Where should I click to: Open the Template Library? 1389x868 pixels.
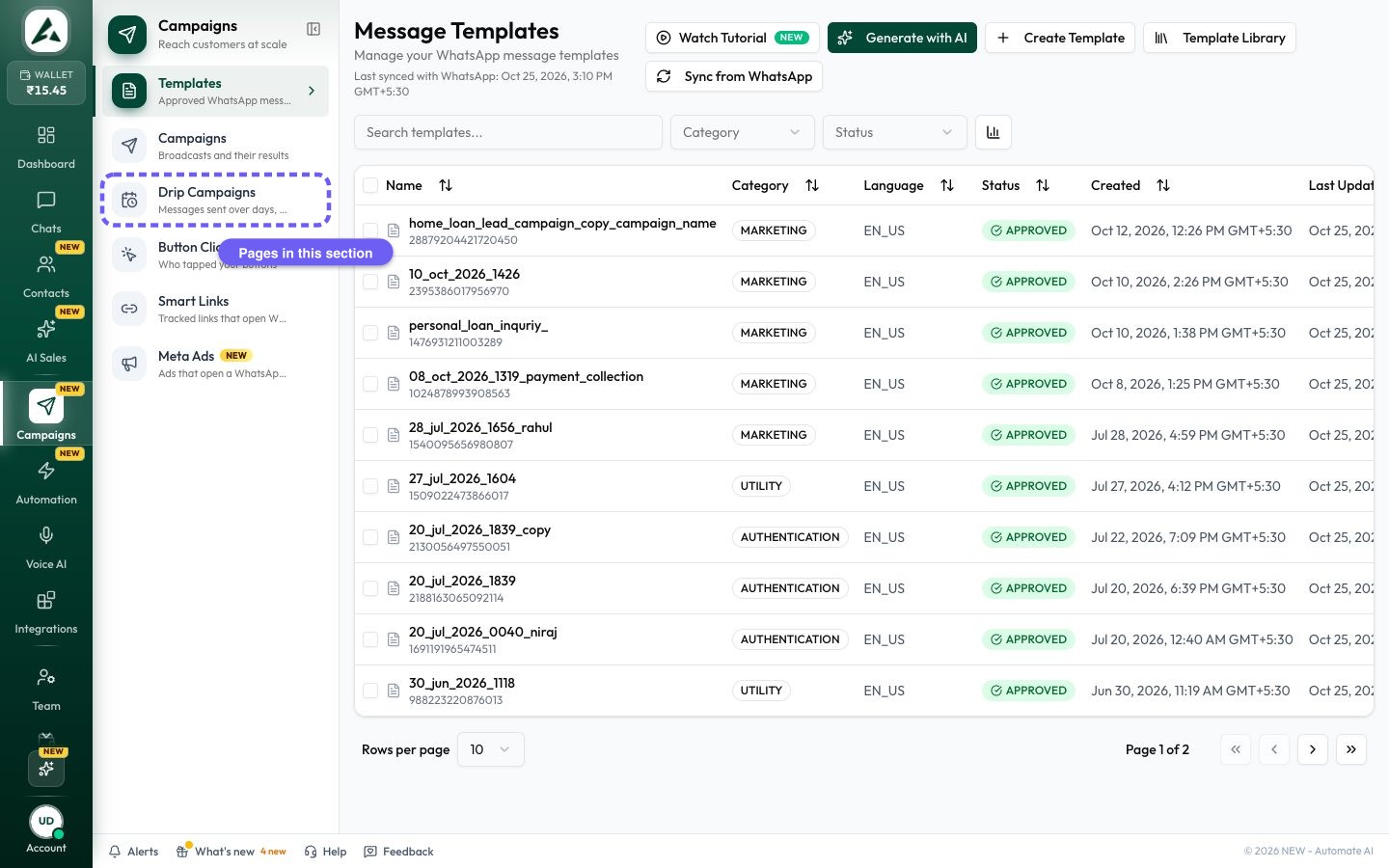point(1219,38)
